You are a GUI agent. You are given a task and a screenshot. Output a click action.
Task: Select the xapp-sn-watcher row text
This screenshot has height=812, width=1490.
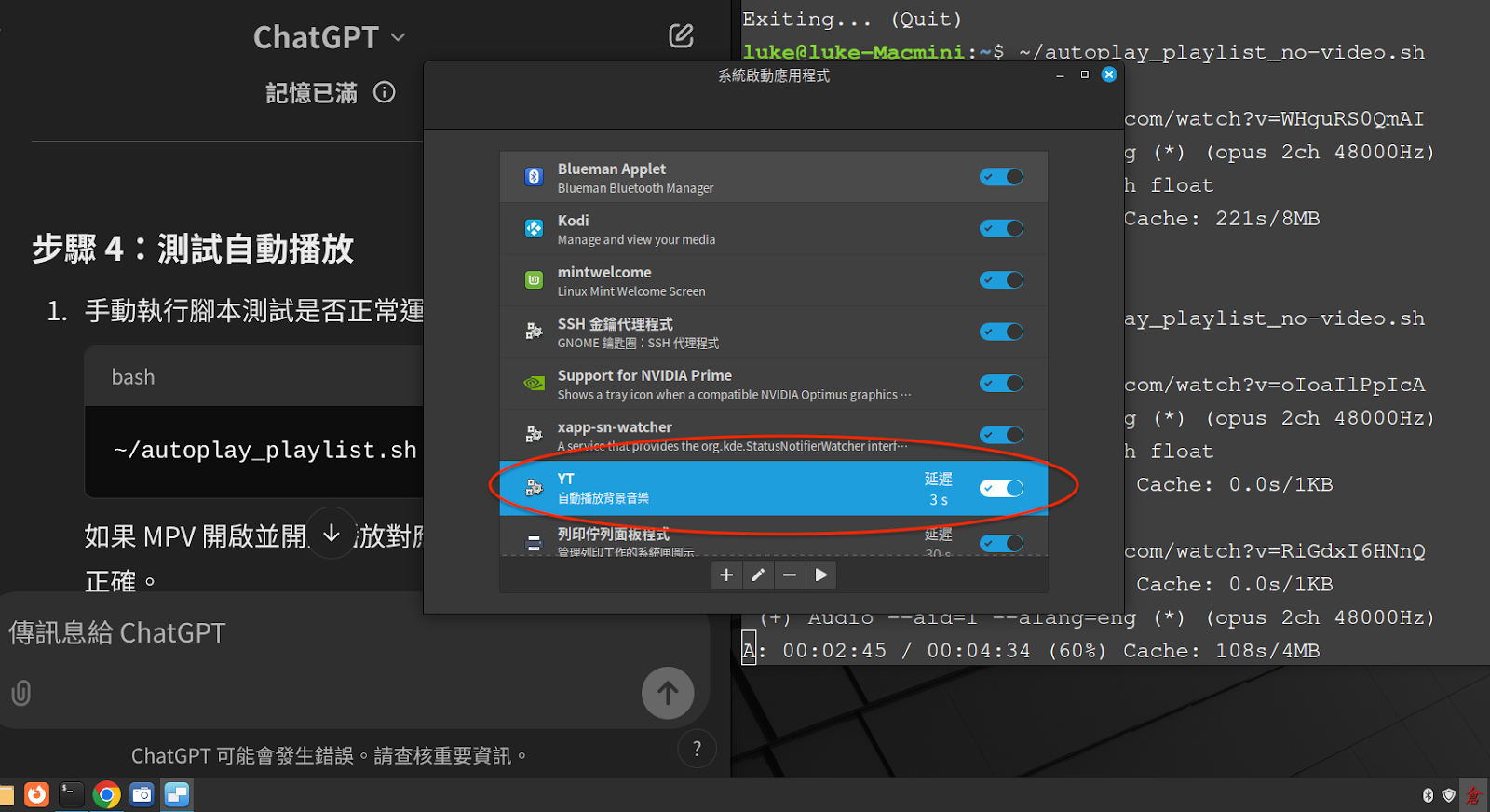click(732, 436)
